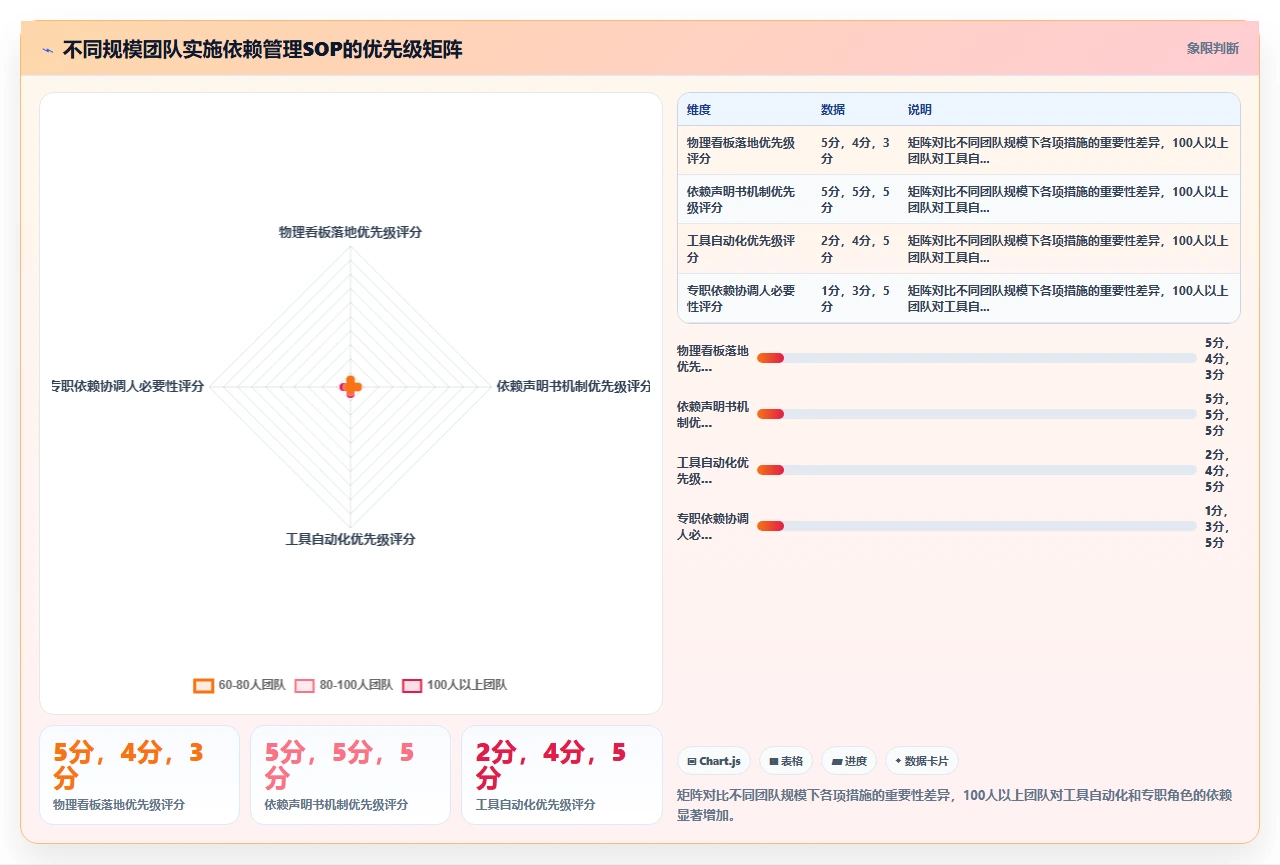Click the 专职依赖协调人必 progress bar

[x=977, y=526]
